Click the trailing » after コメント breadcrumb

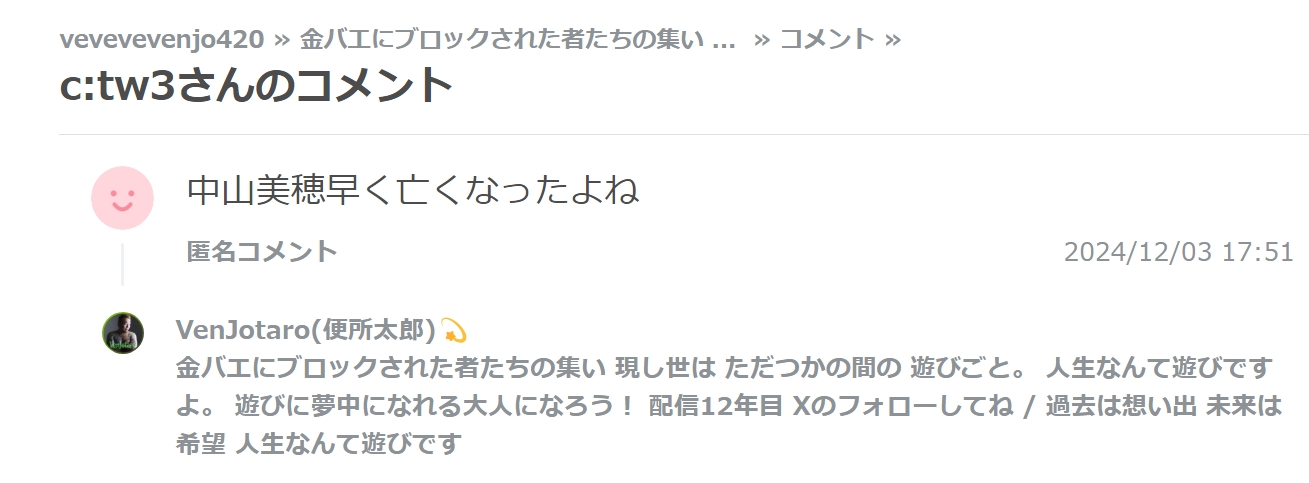point(893,39)
